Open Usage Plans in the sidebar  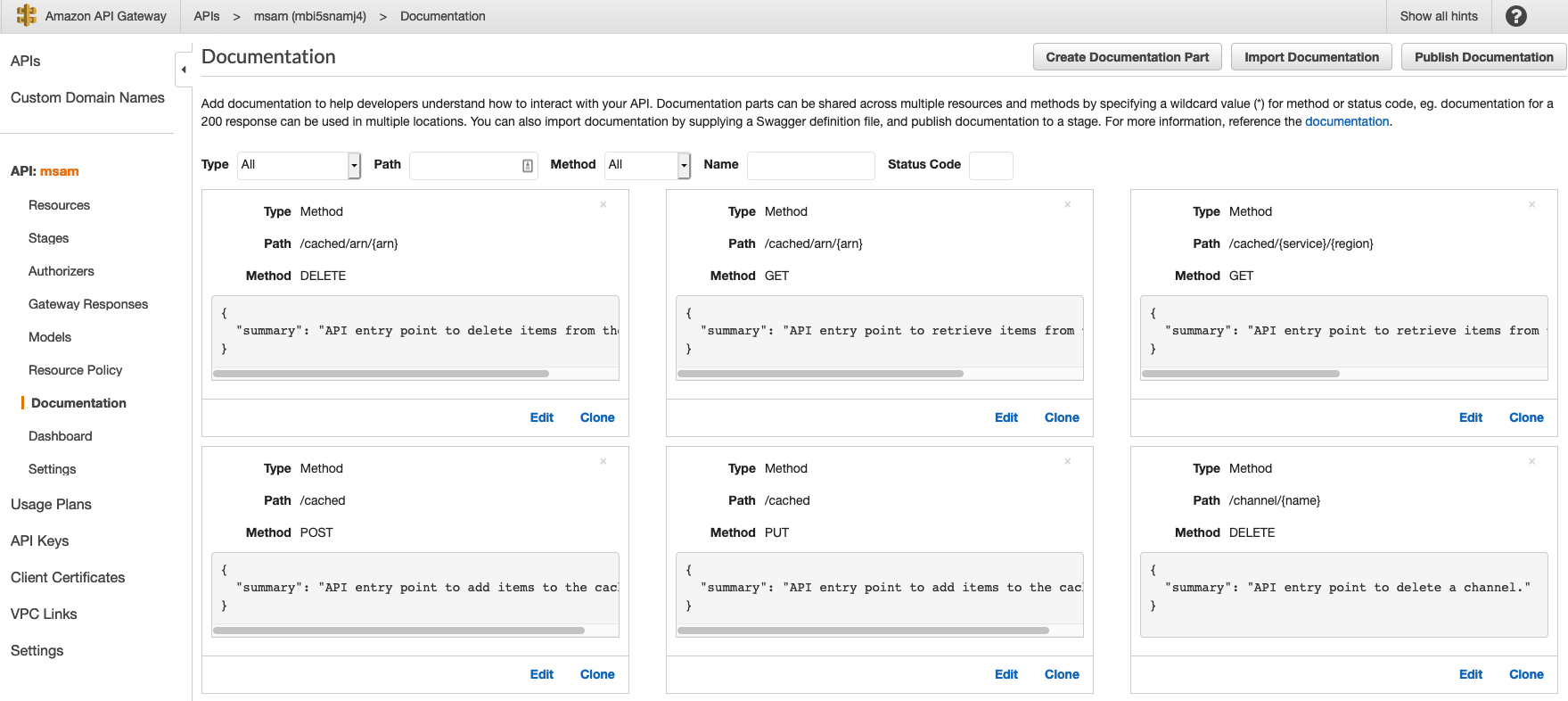pos(51,504)
